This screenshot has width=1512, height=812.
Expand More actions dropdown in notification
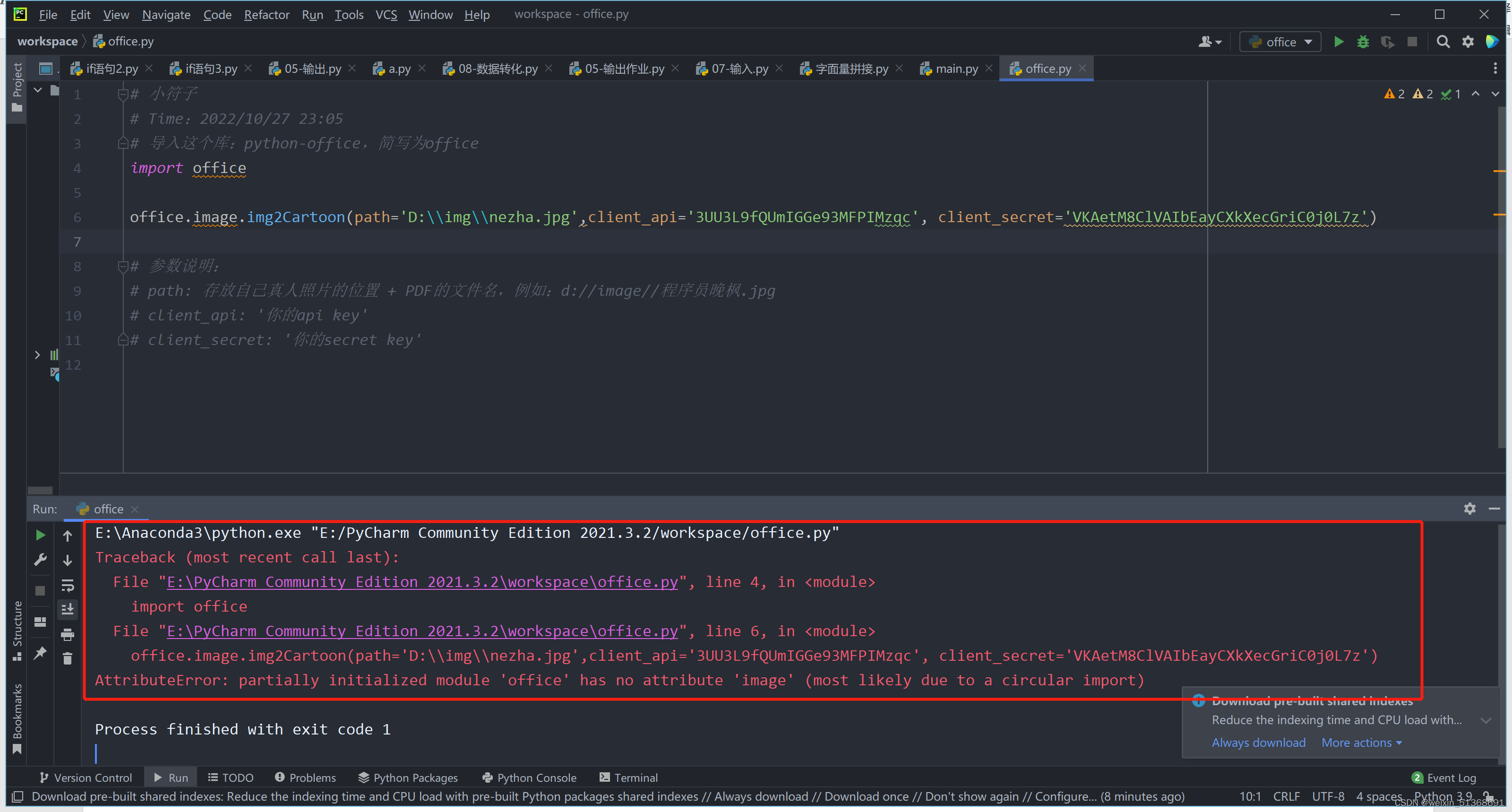tap(1361, 742)
